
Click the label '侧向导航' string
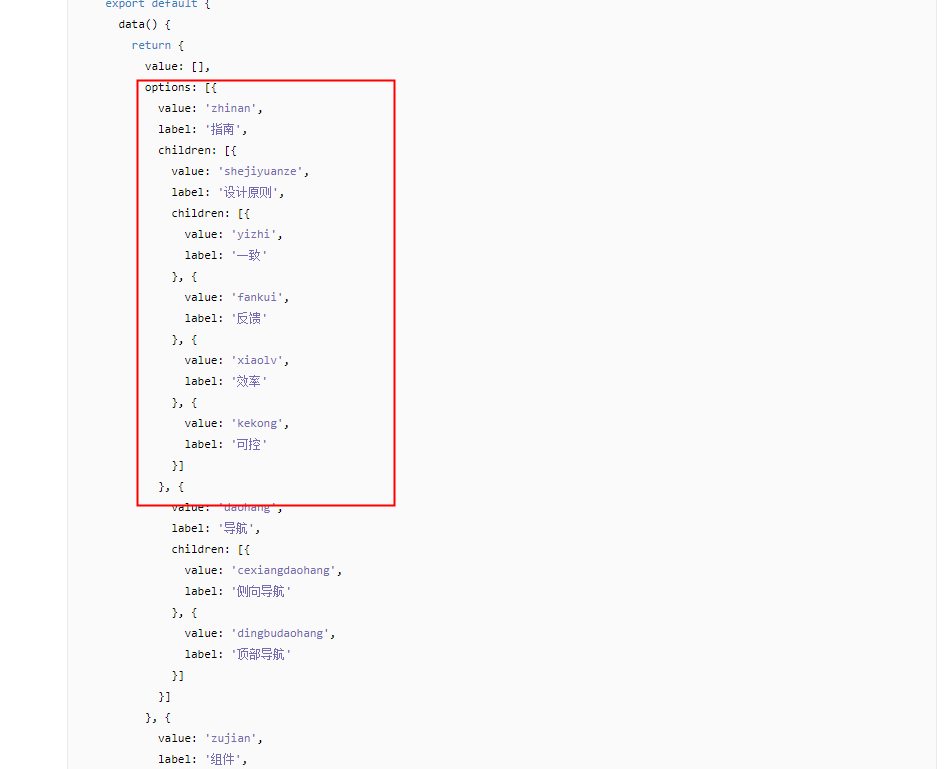pyautogui.click(x=261, y=592)
